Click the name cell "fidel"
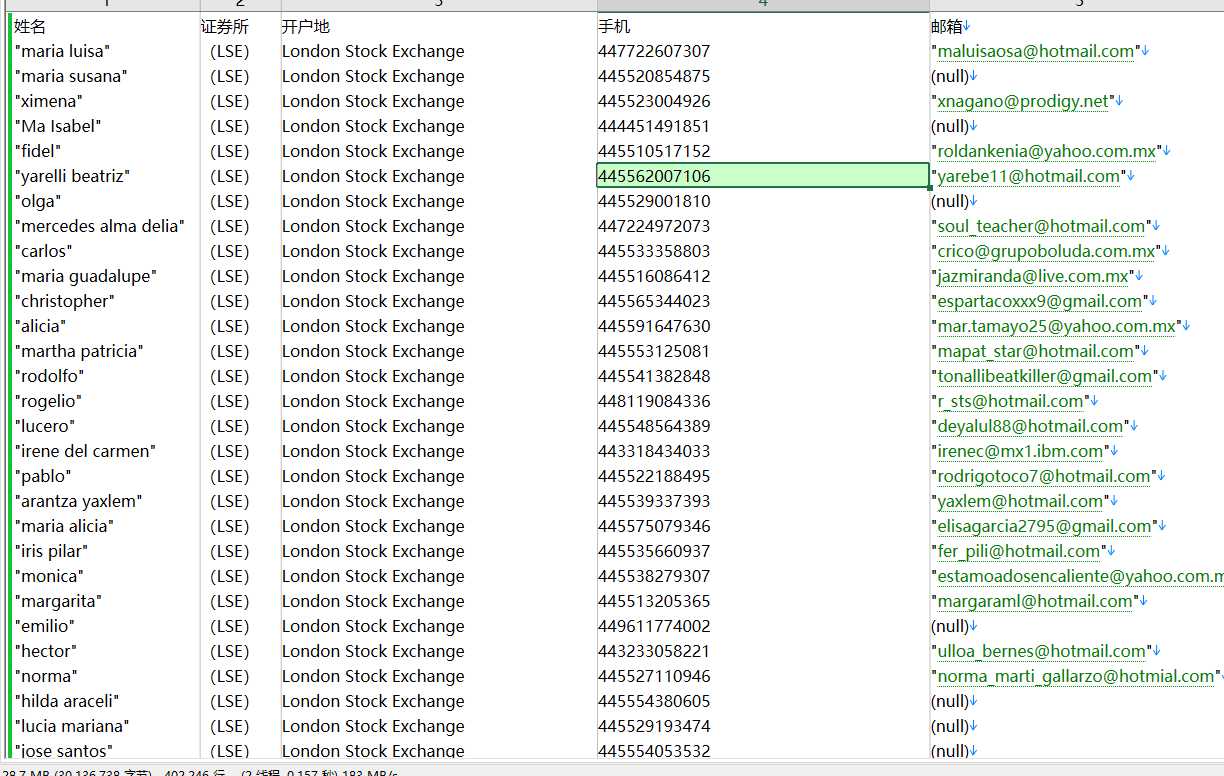Screen dimensions: 1224x776 point(38,151)
